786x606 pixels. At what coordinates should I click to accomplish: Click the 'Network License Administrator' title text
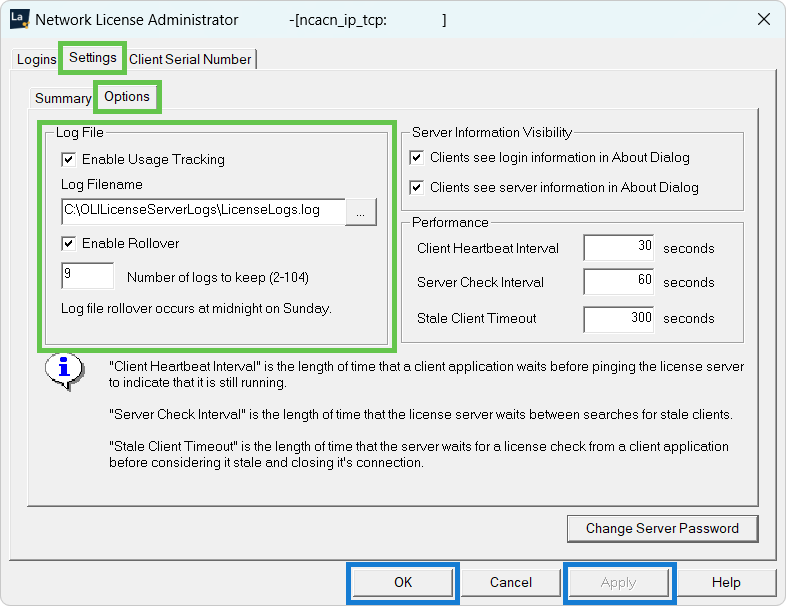[137, 20]
